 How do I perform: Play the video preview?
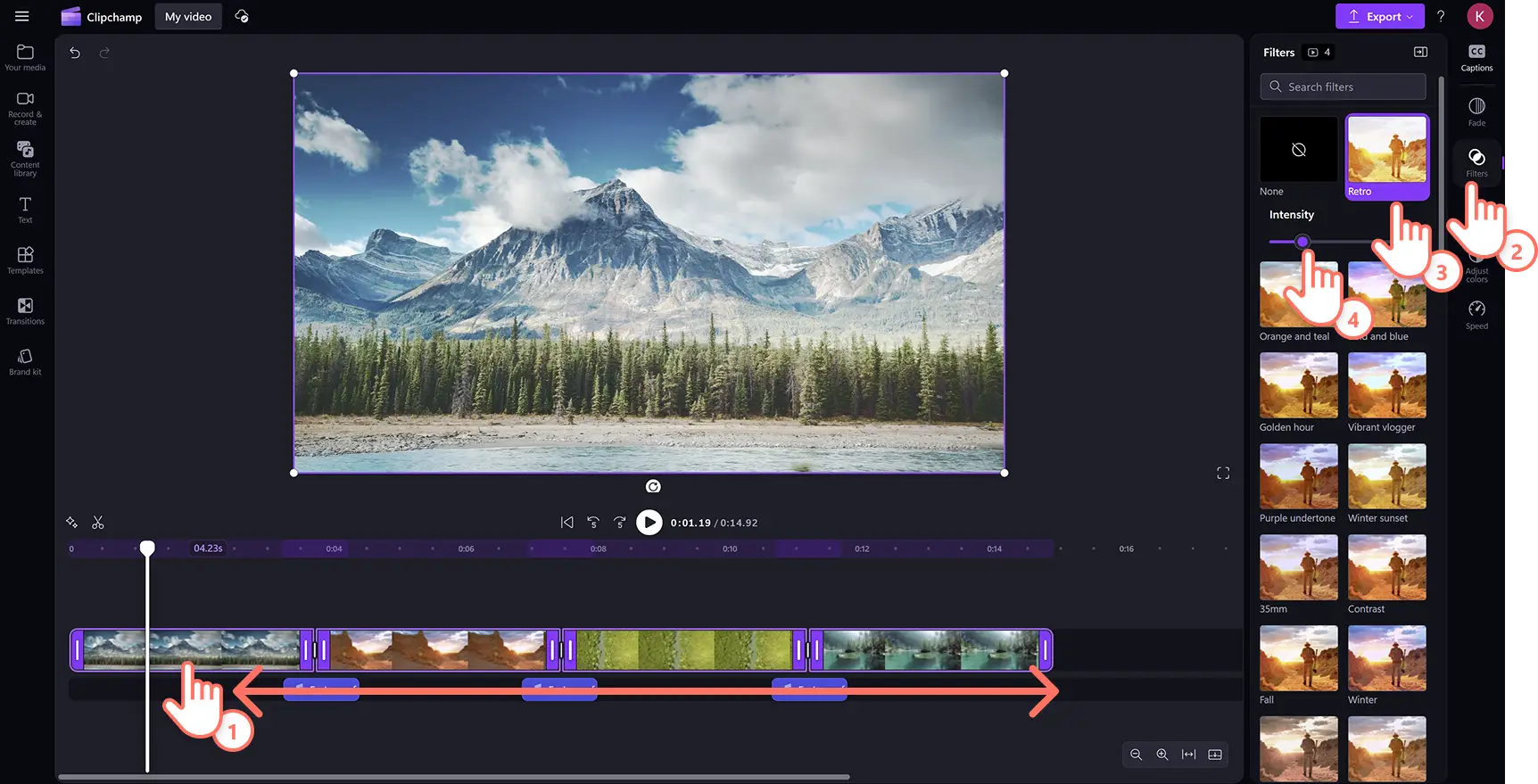pos(649,523)
